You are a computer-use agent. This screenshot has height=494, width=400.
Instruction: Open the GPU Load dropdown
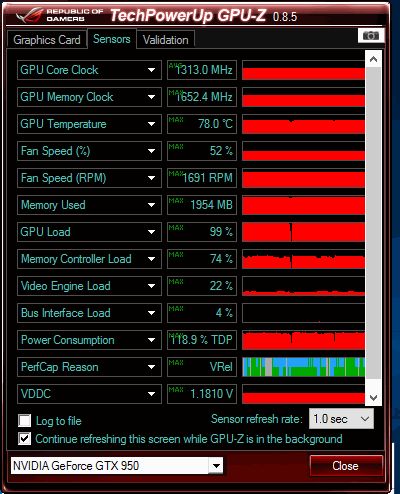point(89,232)
